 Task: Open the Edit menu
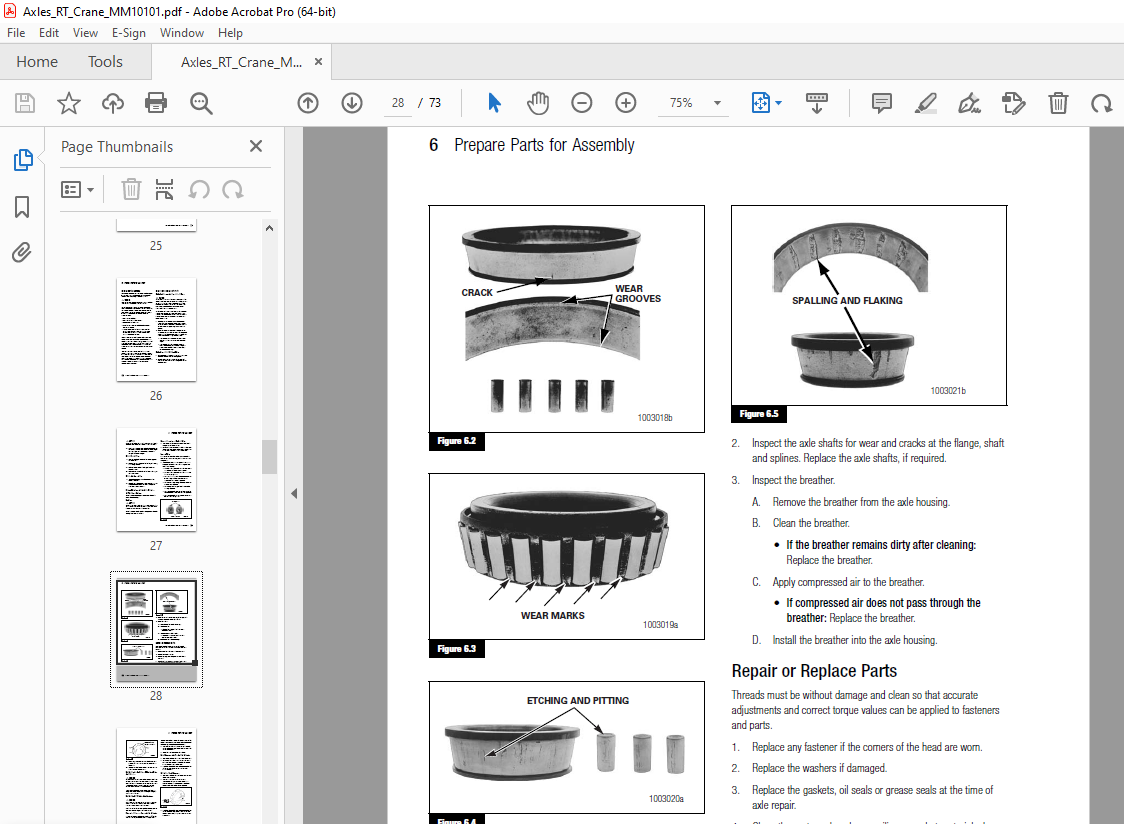pyautogui.click(x=49, y=33)
